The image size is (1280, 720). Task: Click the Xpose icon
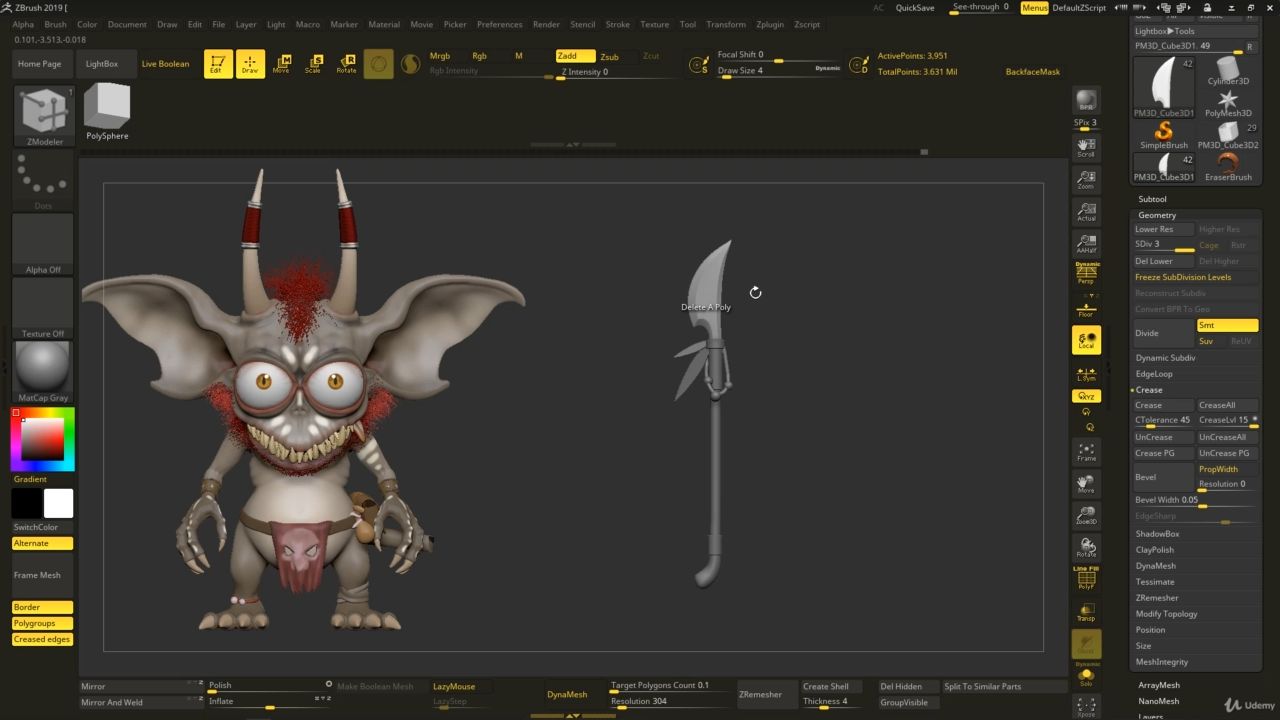[x=1086, y=708]
